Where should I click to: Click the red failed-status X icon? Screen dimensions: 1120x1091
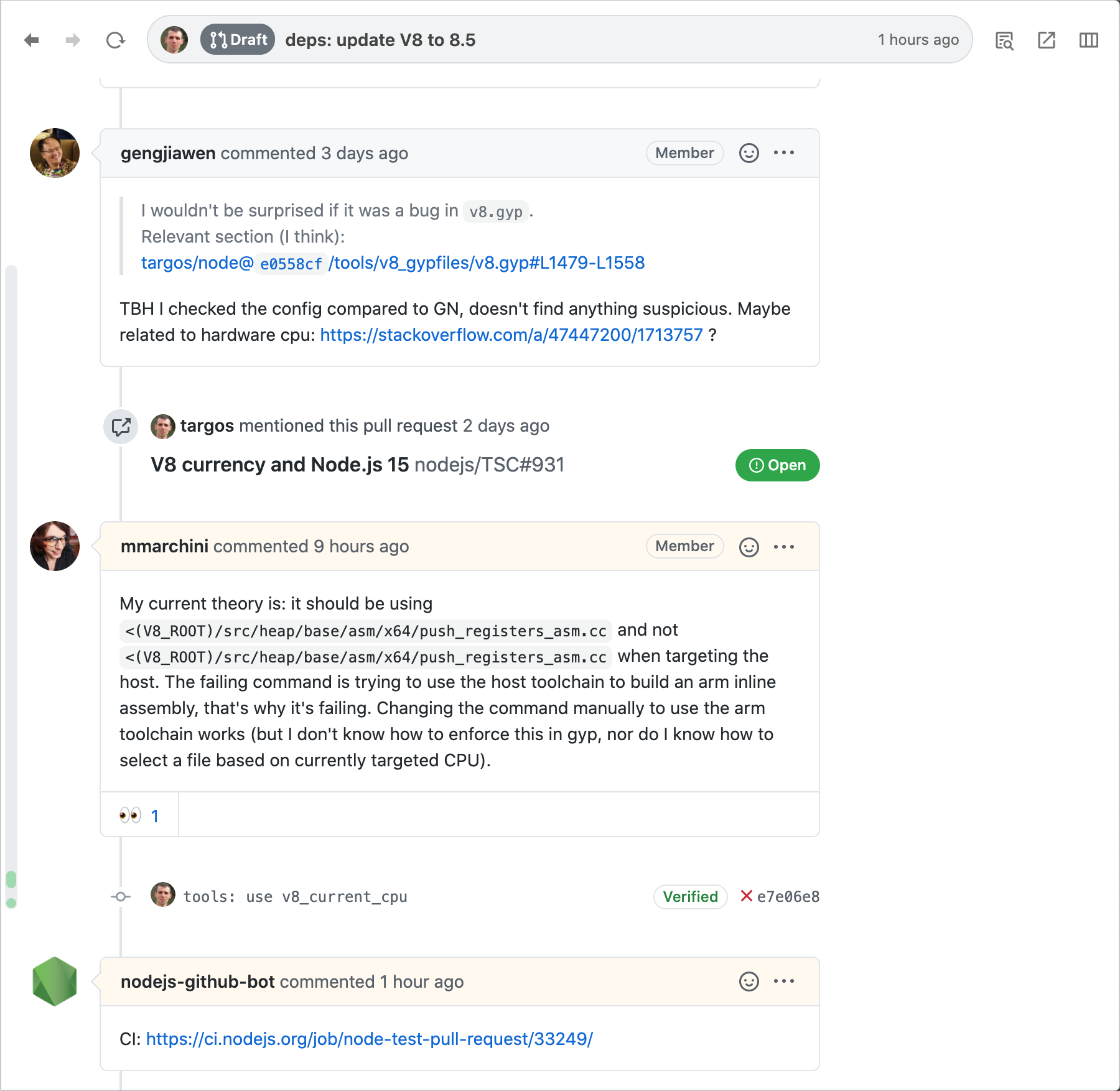747,896
